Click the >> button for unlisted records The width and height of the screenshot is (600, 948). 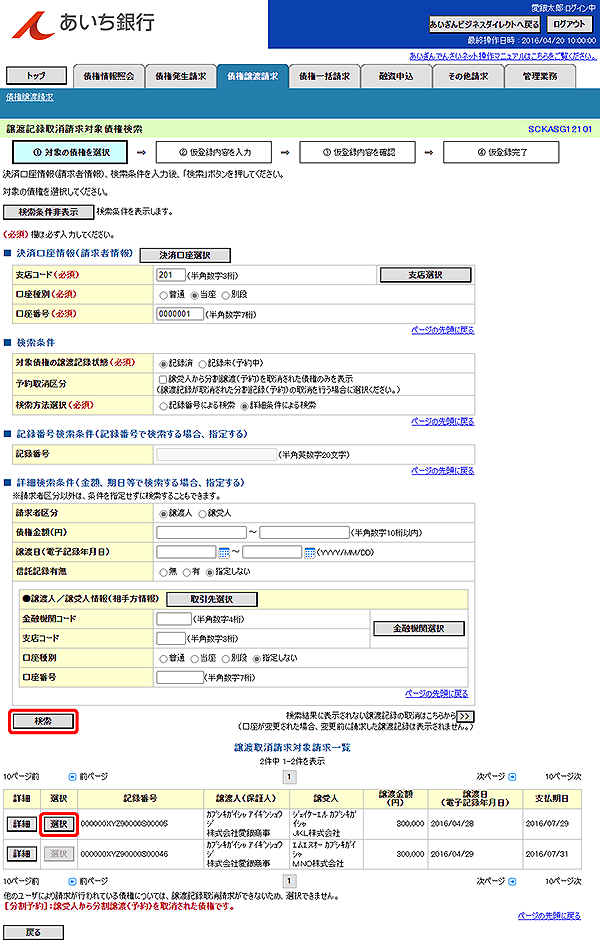(465, 716)
